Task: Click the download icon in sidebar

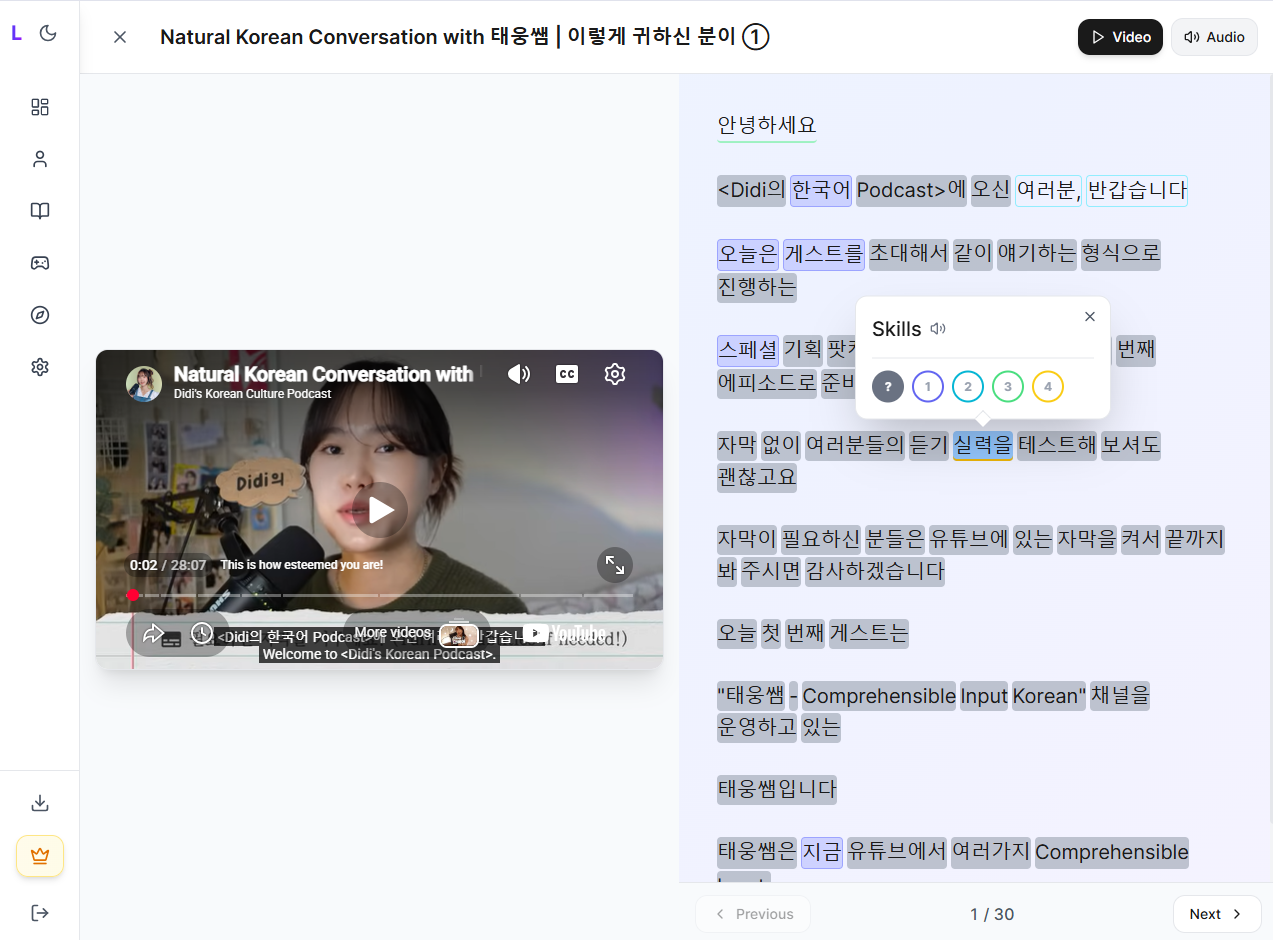Action: (40, 803)
